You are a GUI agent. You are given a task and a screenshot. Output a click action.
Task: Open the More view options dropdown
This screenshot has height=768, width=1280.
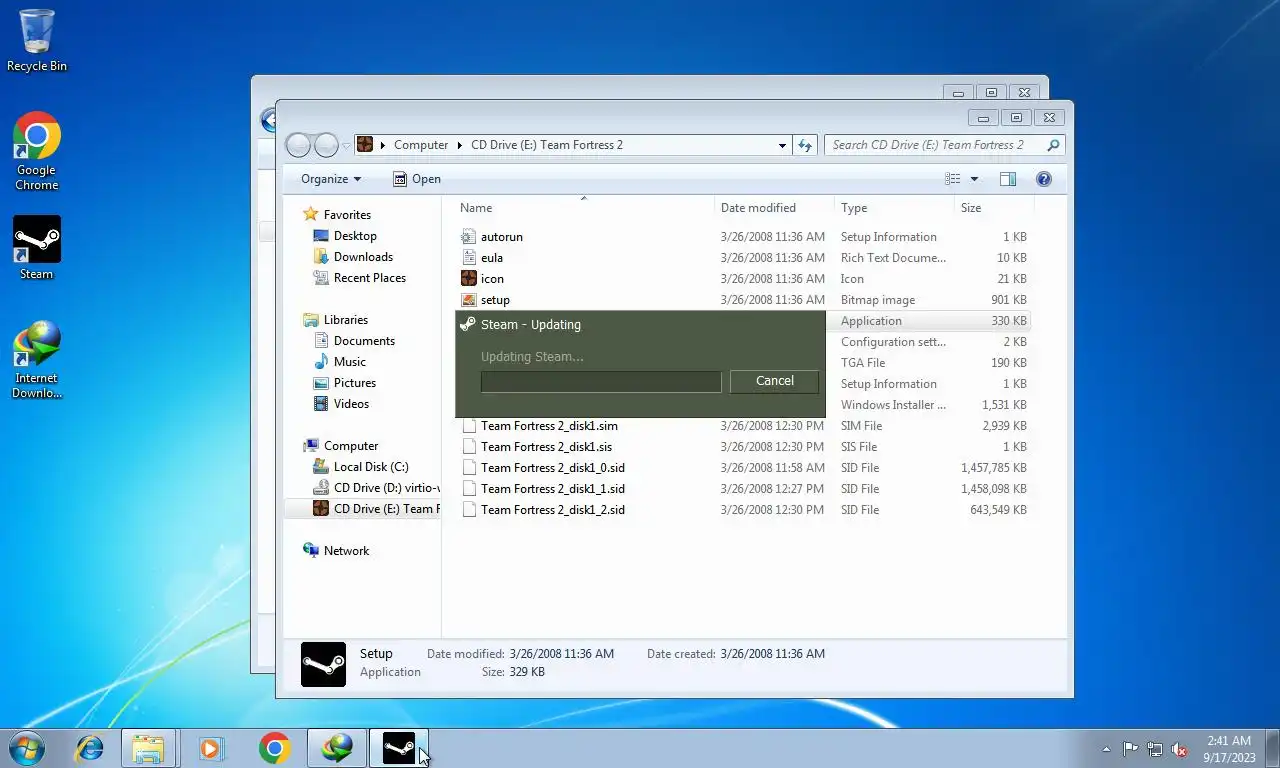tap(974, 179)
